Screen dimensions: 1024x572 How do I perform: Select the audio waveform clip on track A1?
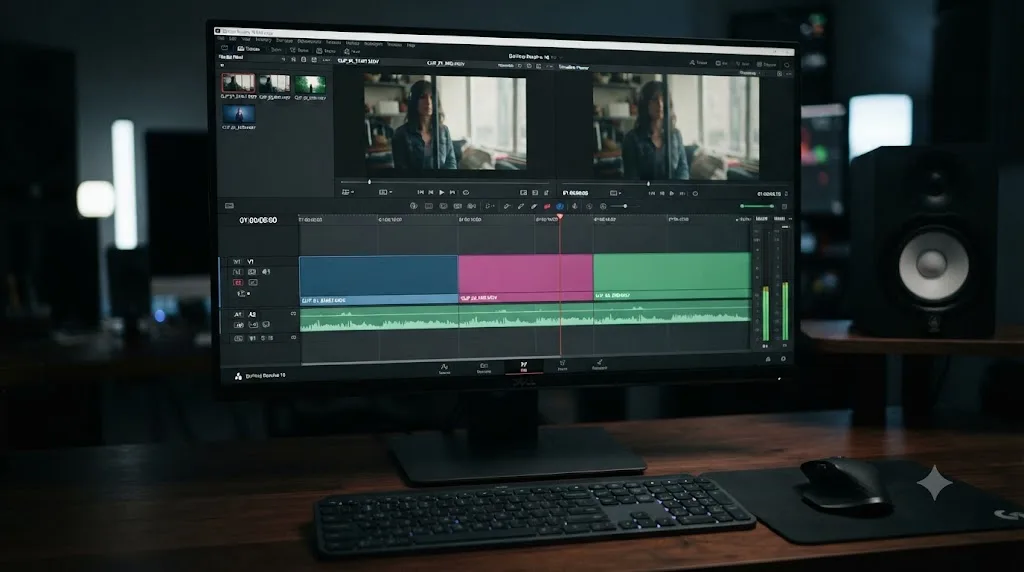[525, 317]
